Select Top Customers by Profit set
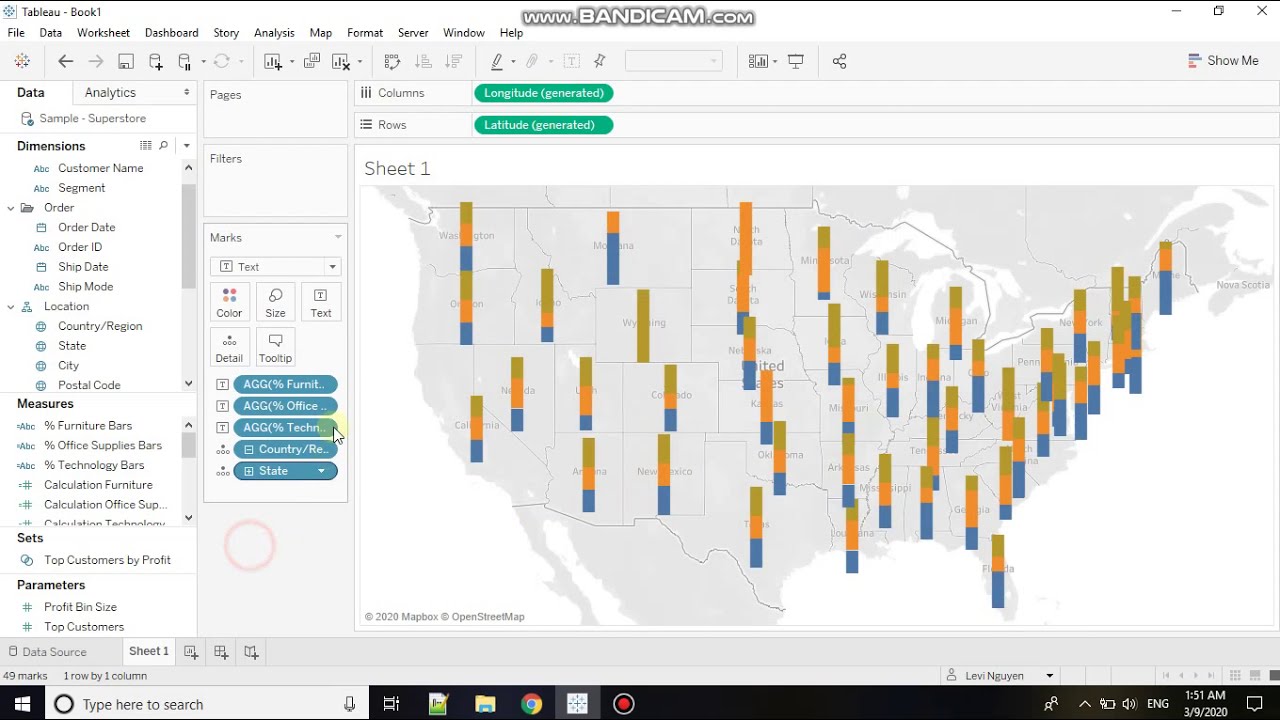 point(107,560)
